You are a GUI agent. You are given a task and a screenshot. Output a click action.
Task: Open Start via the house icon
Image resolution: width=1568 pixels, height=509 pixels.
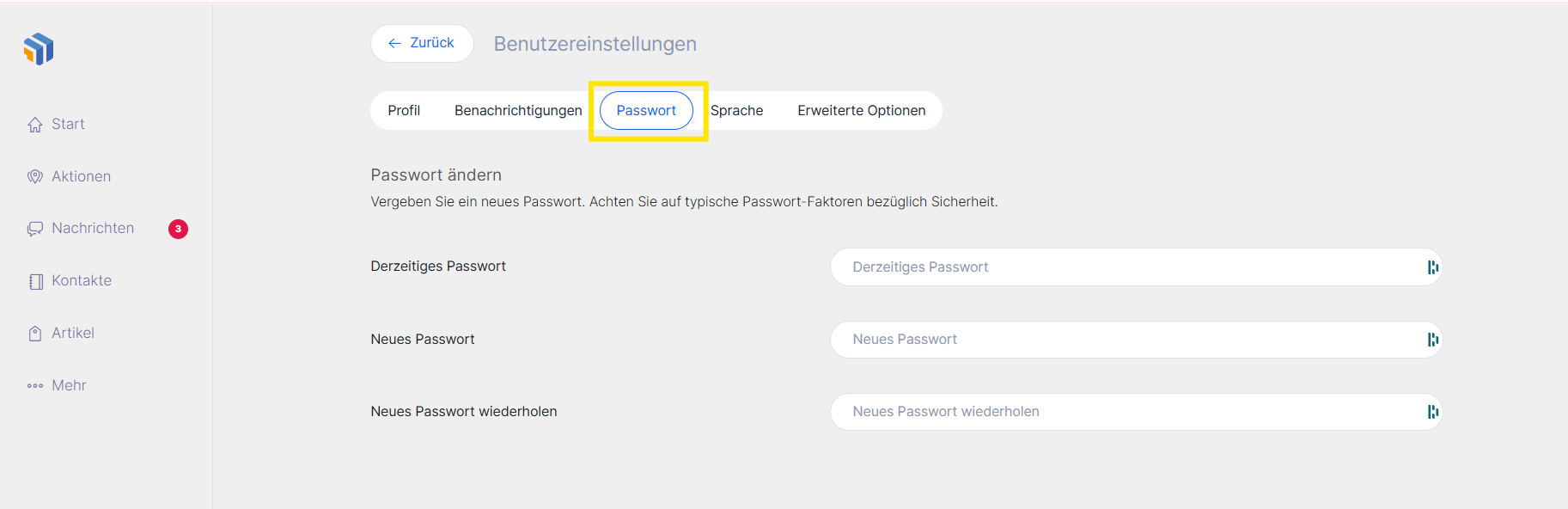pos(35,125)
